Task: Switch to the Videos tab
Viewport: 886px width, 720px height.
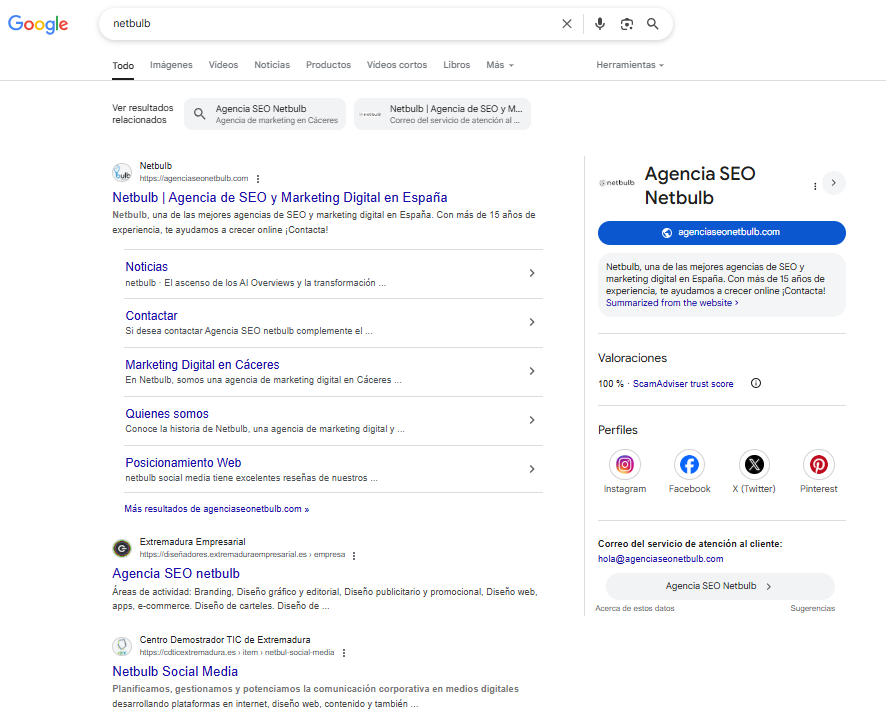Action: coord(223,64)
